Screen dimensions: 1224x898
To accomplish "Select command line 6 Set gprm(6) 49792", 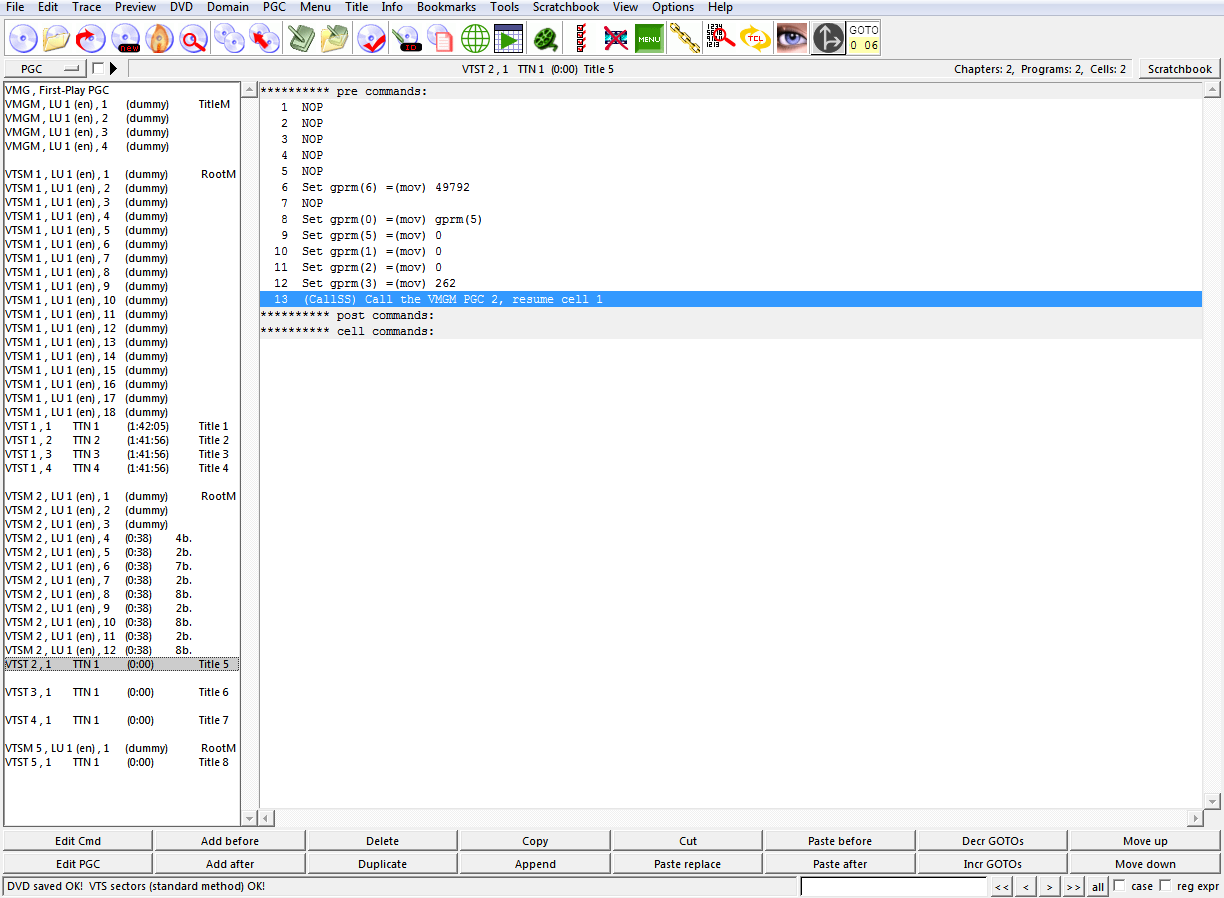I will pyautogui.click(x=730, y=187).
